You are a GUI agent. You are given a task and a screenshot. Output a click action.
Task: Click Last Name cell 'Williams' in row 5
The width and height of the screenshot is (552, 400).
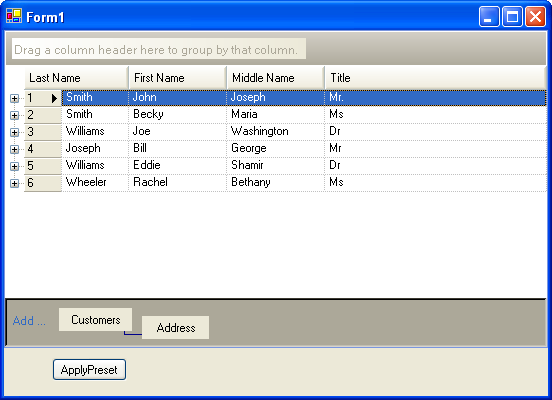[95, 165]
